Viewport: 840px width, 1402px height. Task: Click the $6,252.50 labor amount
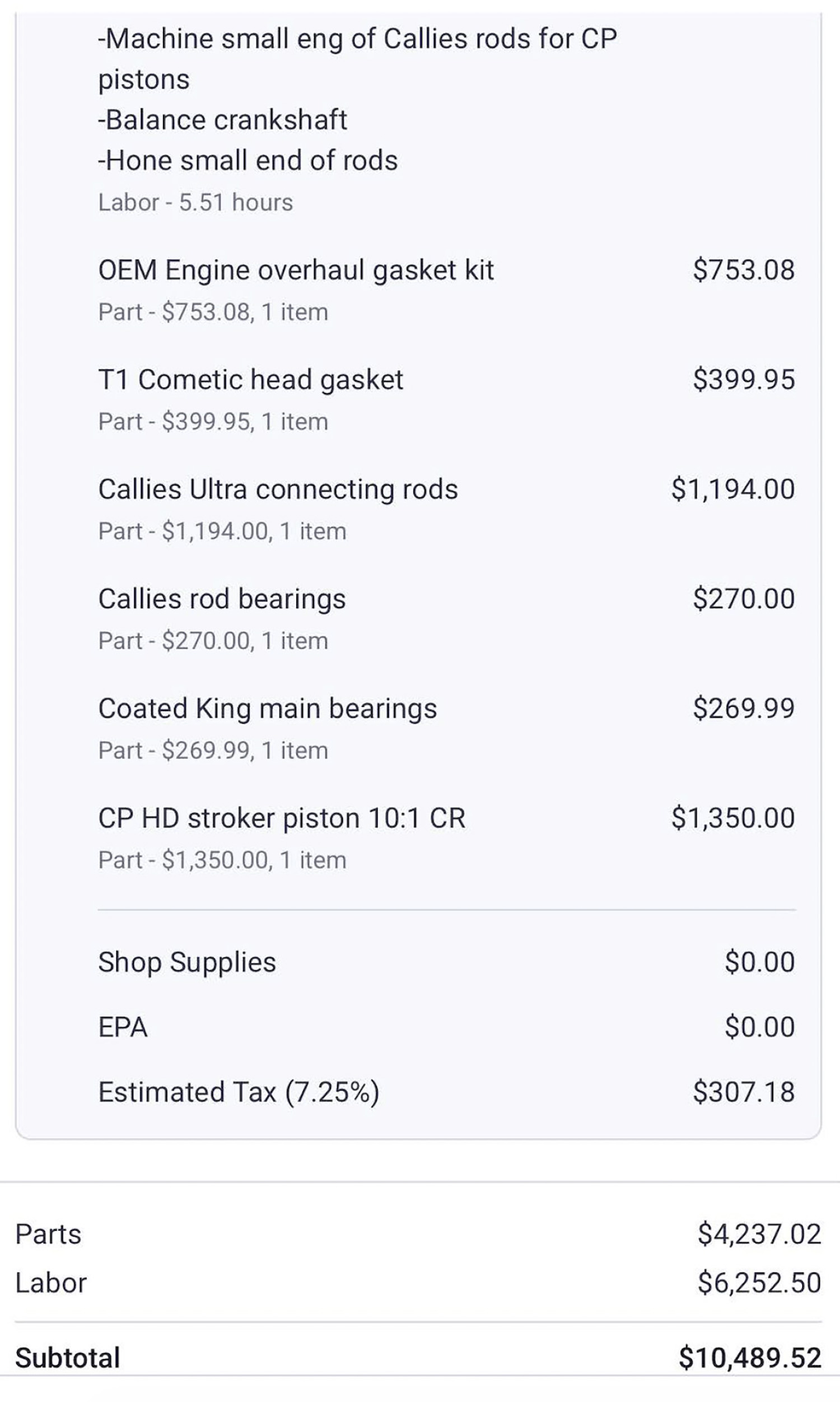[758, 1283]
